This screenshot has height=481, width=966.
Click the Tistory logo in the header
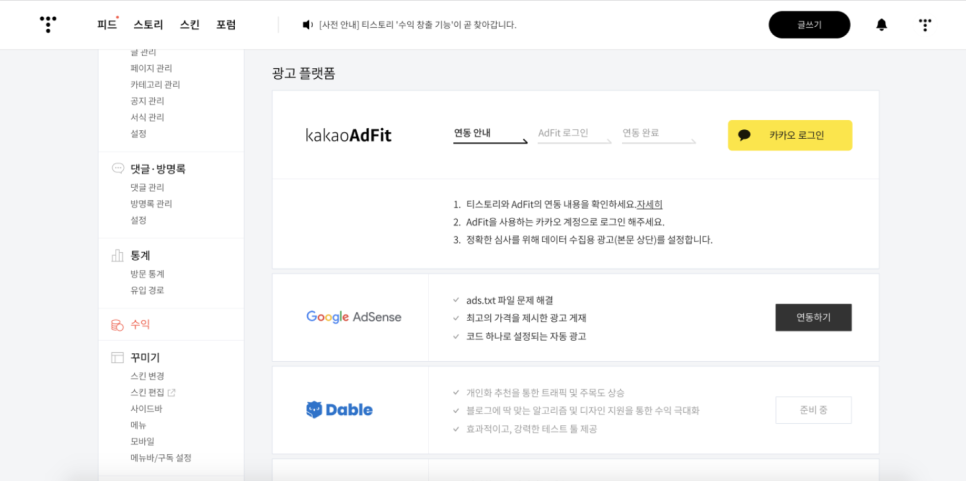pyautogui.click(x=48, y=25)
